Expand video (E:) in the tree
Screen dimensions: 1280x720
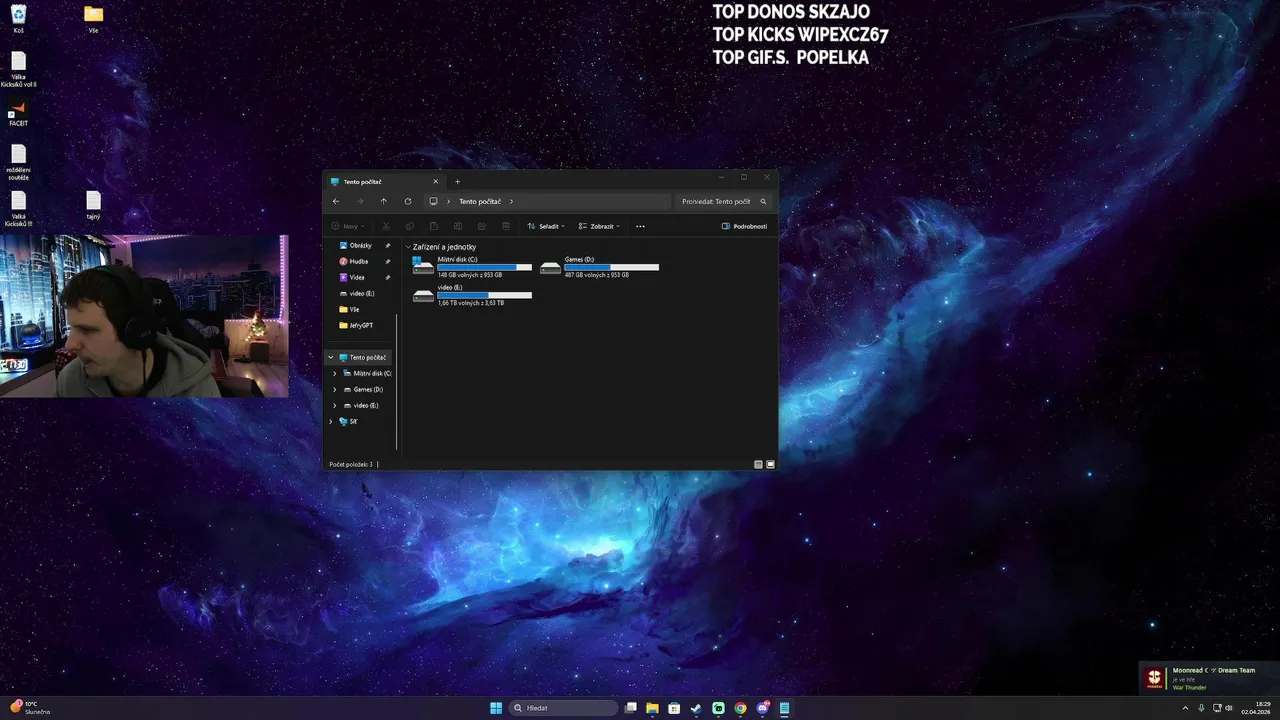[335, 405]
